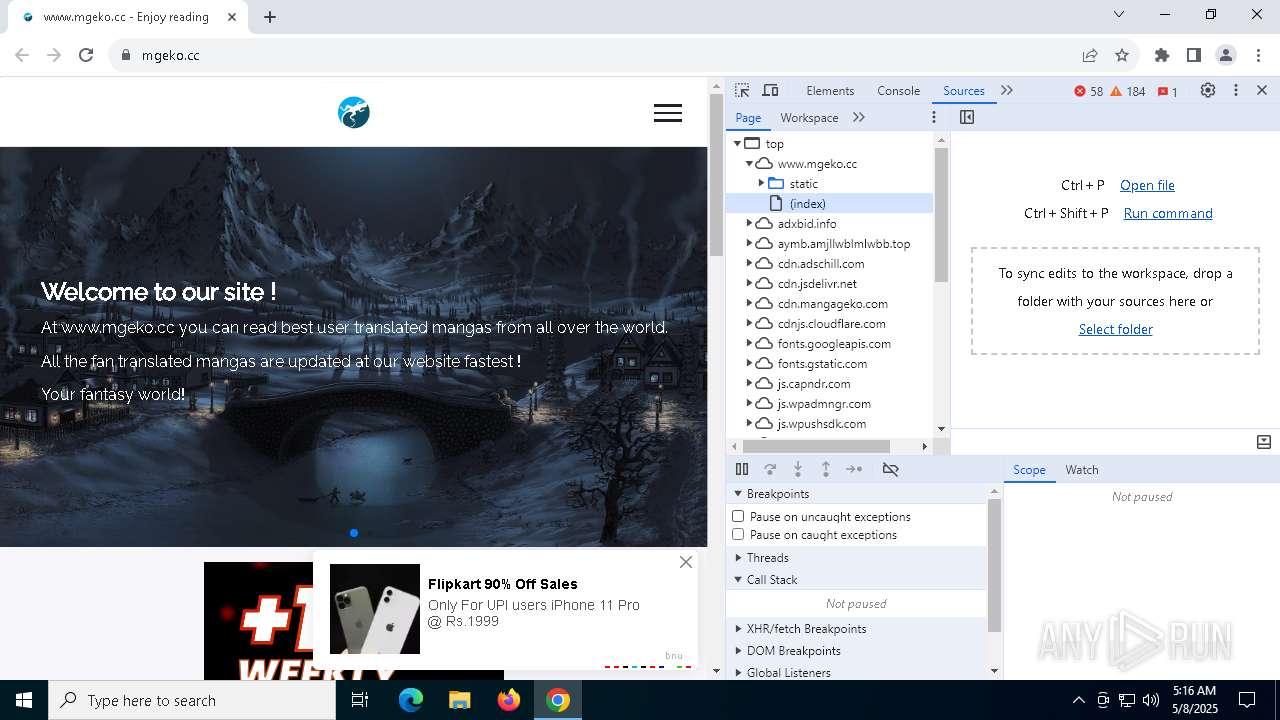Expand the adxbid.info domain node
The width and height of the screenshot is (1280, 720).
click(x=749, y=223)
